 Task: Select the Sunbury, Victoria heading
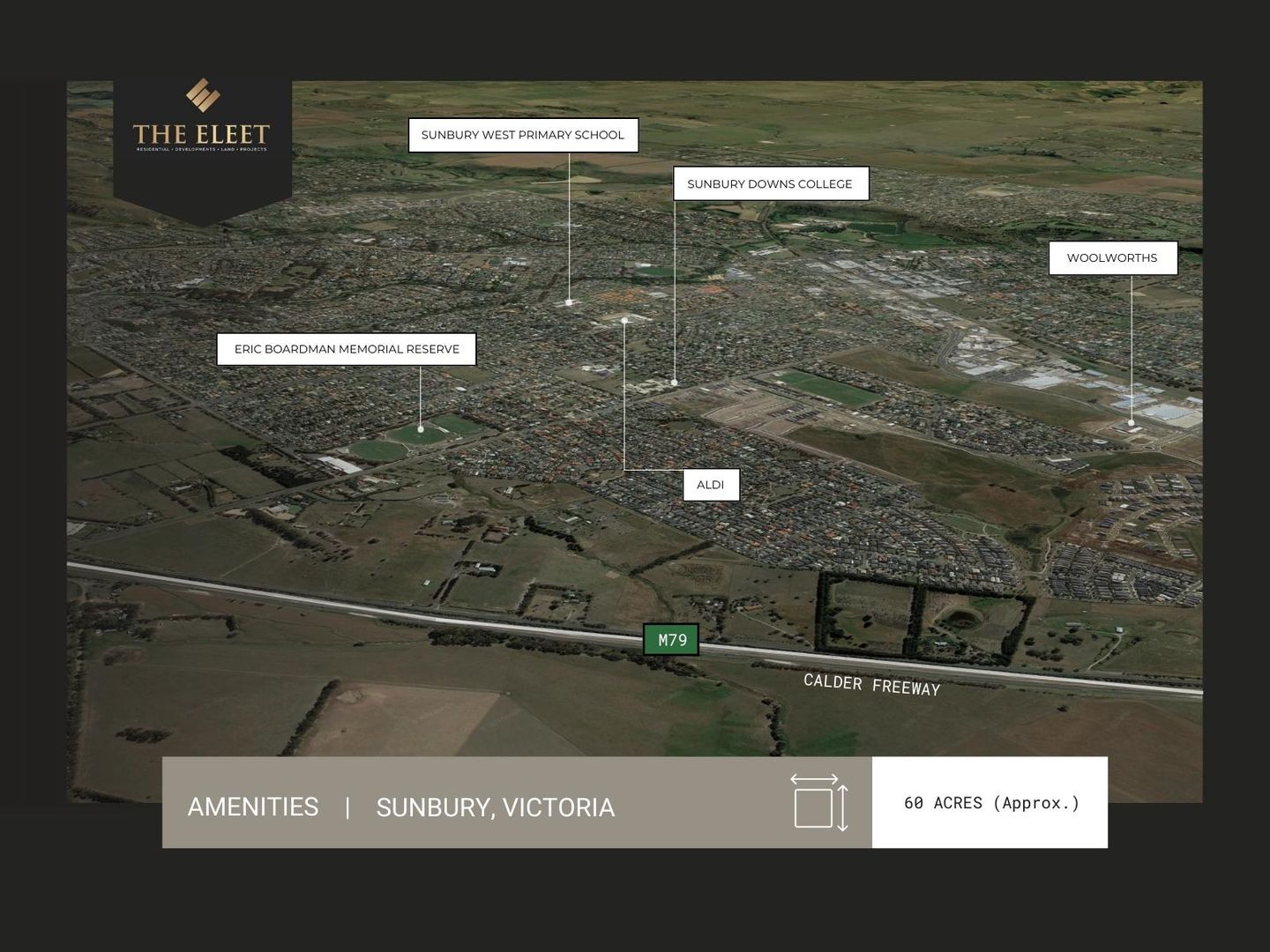click(x=496, y=807)
